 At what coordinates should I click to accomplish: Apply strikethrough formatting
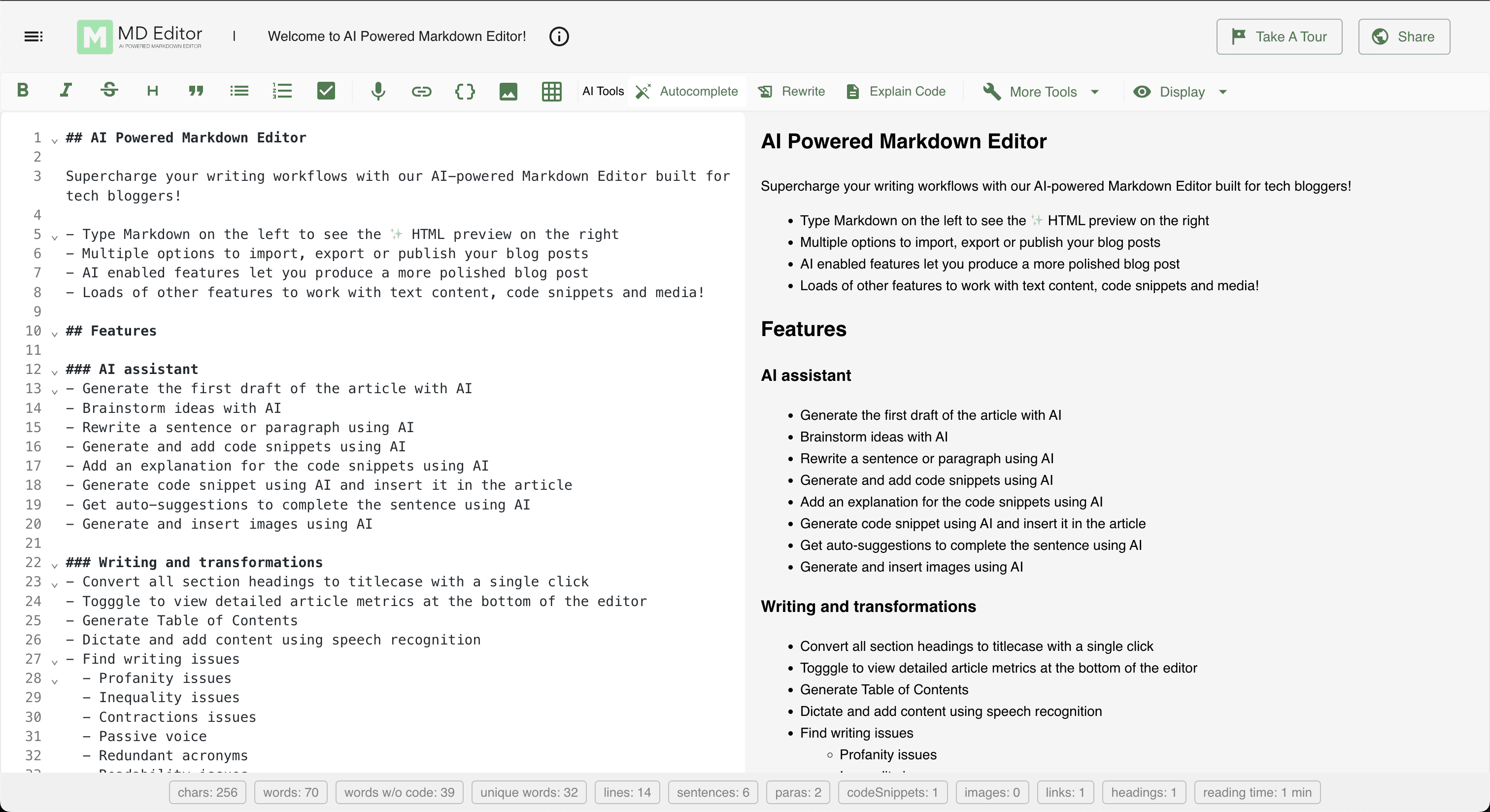[109, 91]
